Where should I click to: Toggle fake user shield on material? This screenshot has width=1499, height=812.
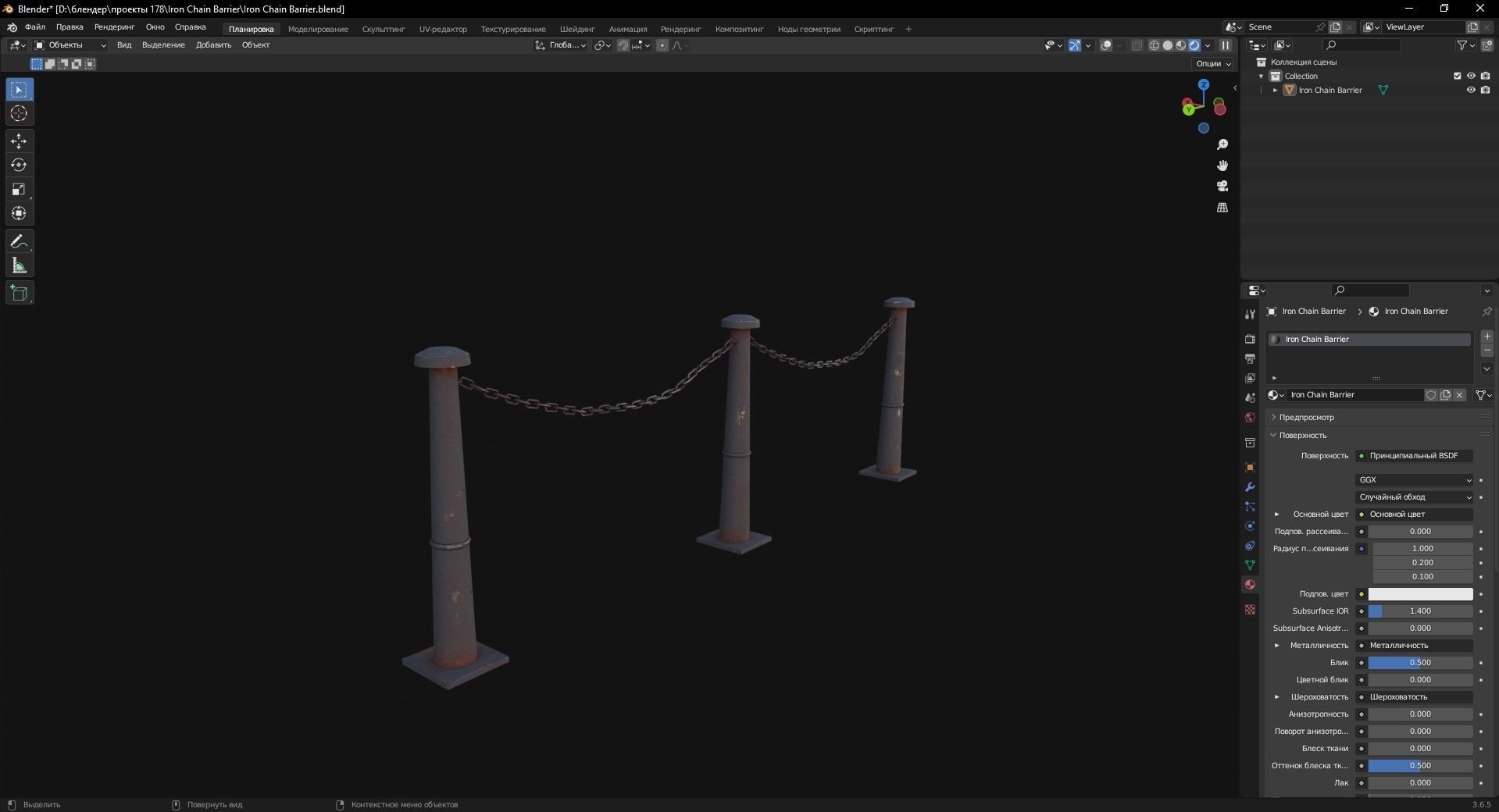pyautogui.click(x=1431, y=395)
